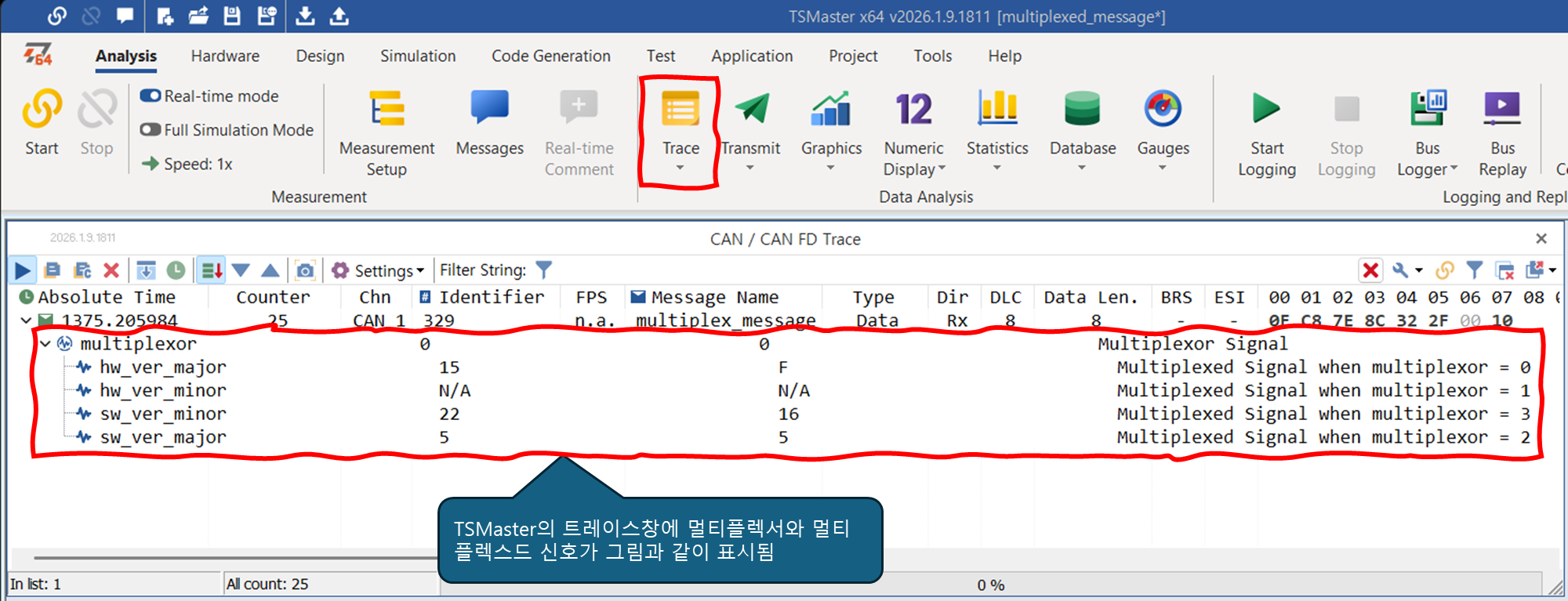Click the connect link icon in title bar
1568x601 pixels.
pyautogui.click(x=57, y=16)
